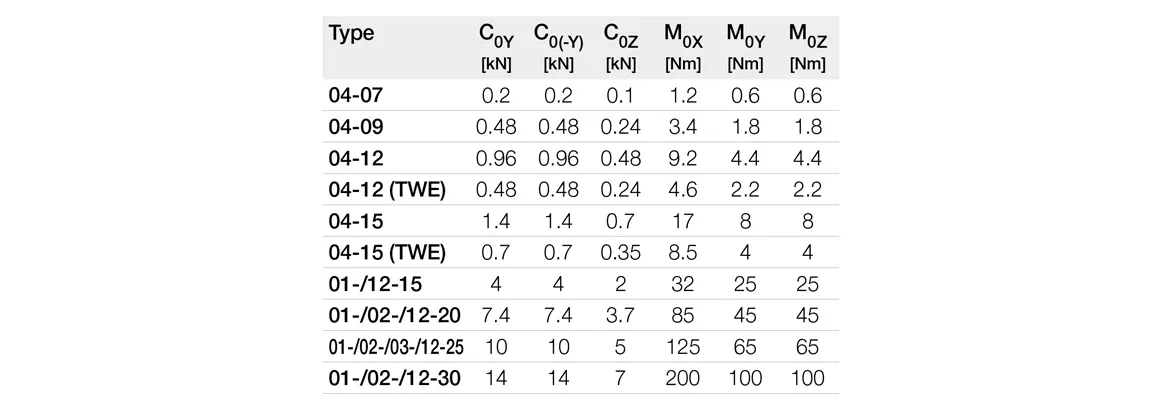Click the C0Z [kN] column header
The height and width of the screenshot is (402, 1170).
click(621, 46)
